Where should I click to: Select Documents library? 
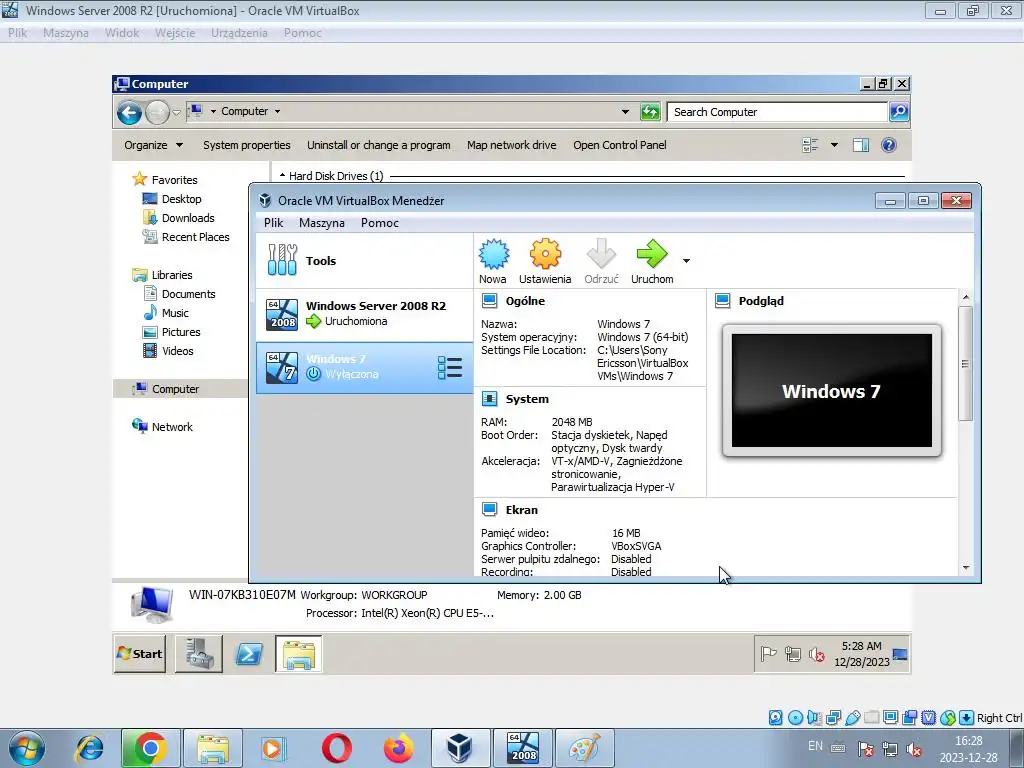coord(179,294)
